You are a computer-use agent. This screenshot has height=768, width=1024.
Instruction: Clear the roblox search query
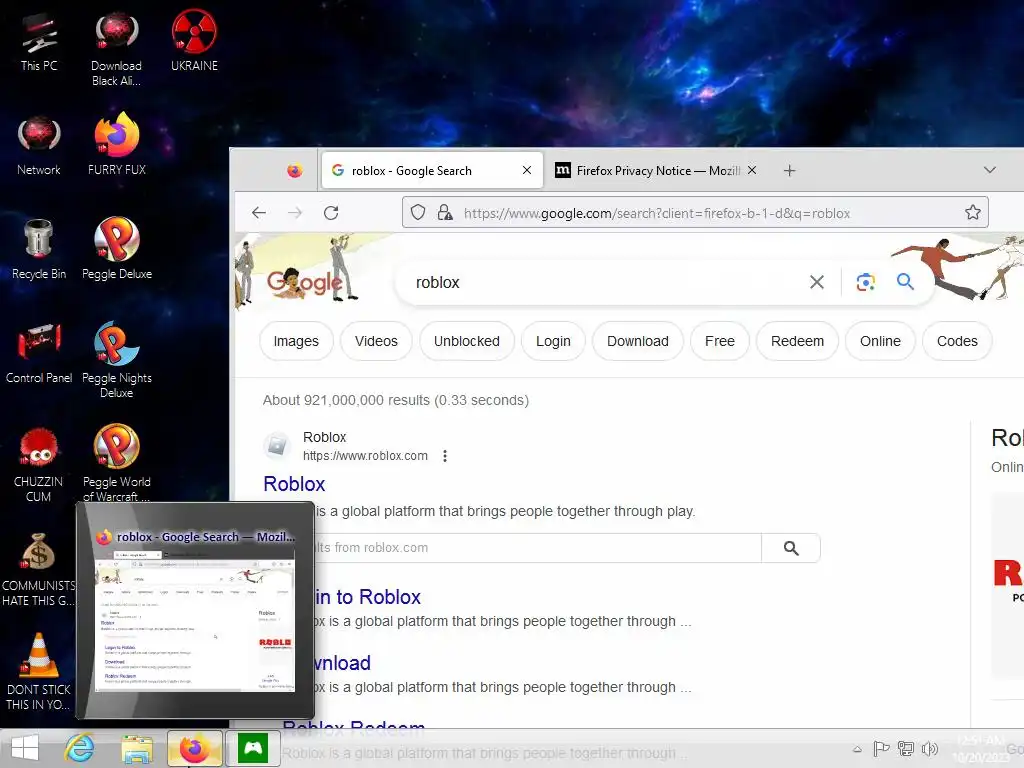pos(816,282)
